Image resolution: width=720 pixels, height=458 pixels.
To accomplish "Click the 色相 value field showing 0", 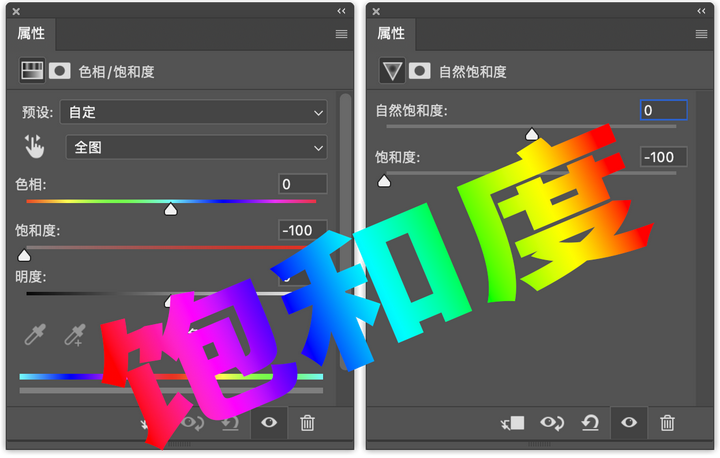I will [x=303, y=184].
